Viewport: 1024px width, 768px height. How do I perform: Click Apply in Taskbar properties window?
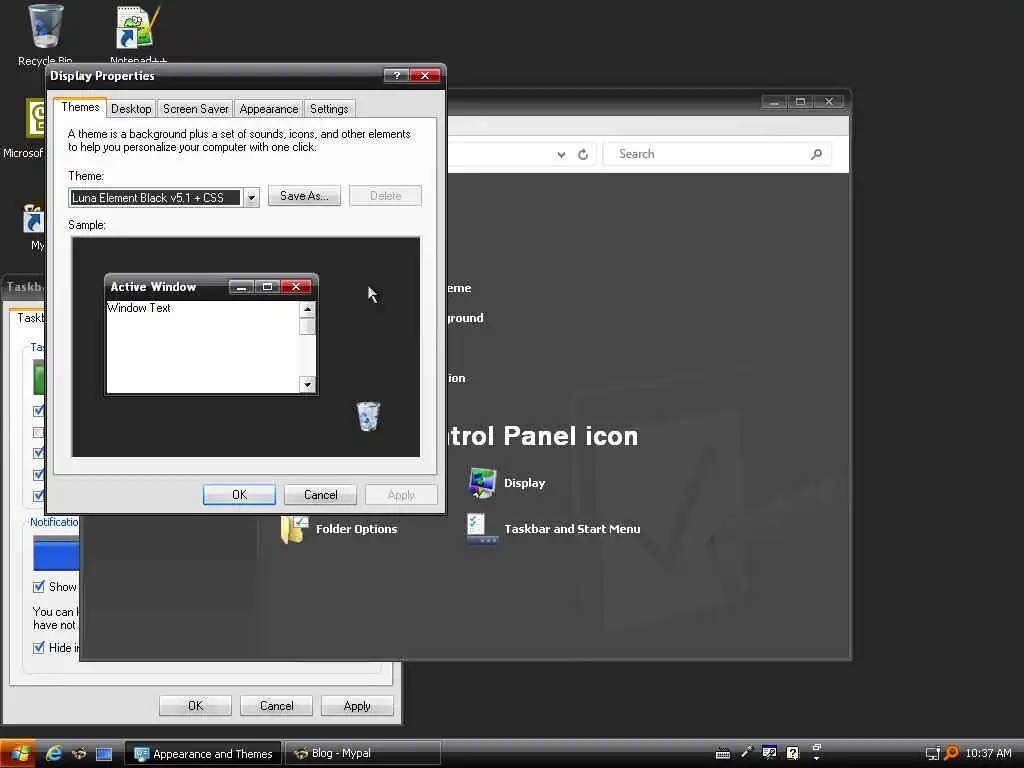coord(357,706)
